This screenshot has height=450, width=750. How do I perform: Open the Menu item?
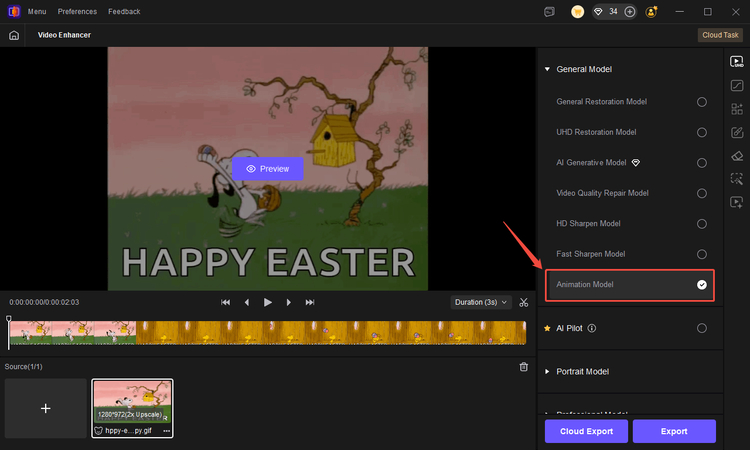click(x=37, y=11)
